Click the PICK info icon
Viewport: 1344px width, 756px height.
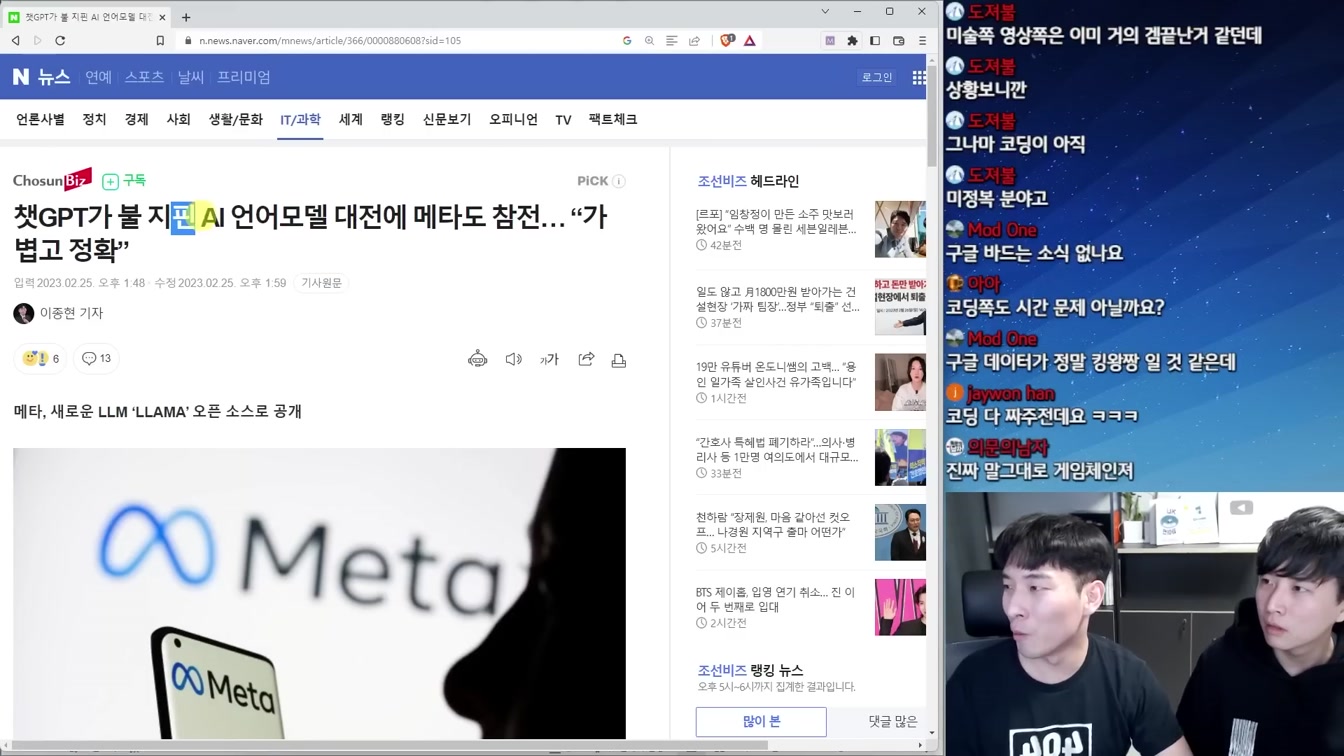619,181
